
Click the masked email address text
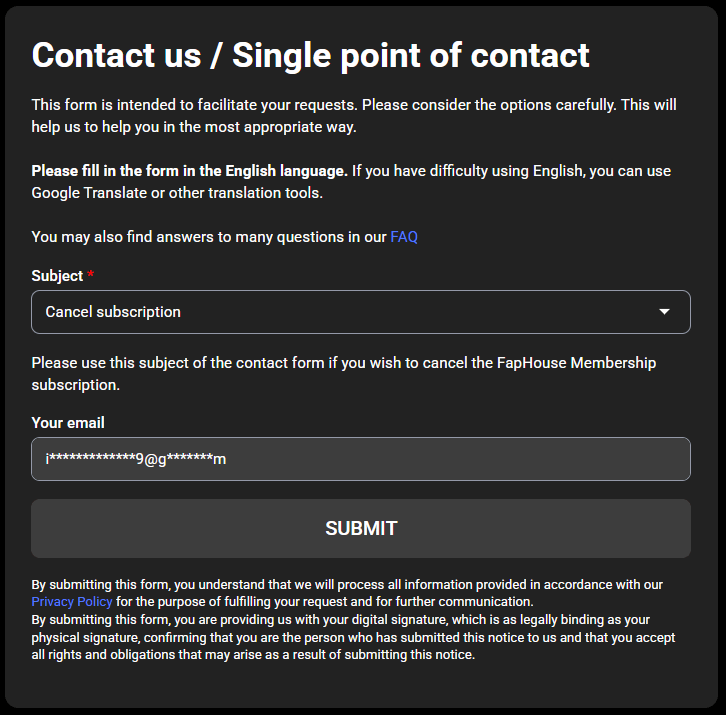[x=135, y=459]
